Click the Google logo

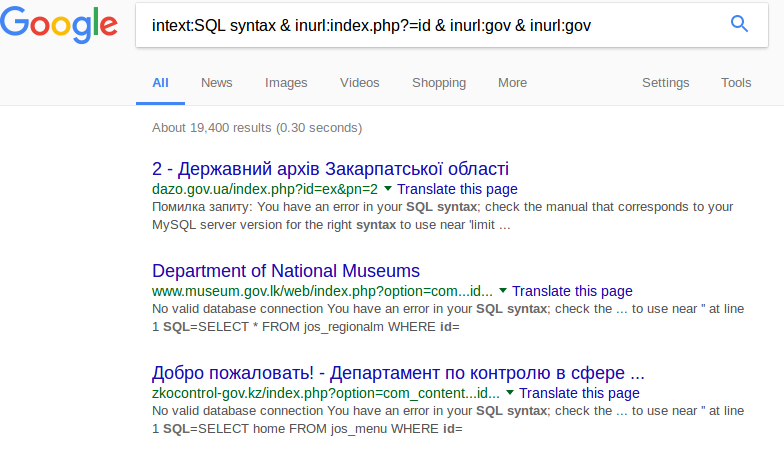coord(58,24)
